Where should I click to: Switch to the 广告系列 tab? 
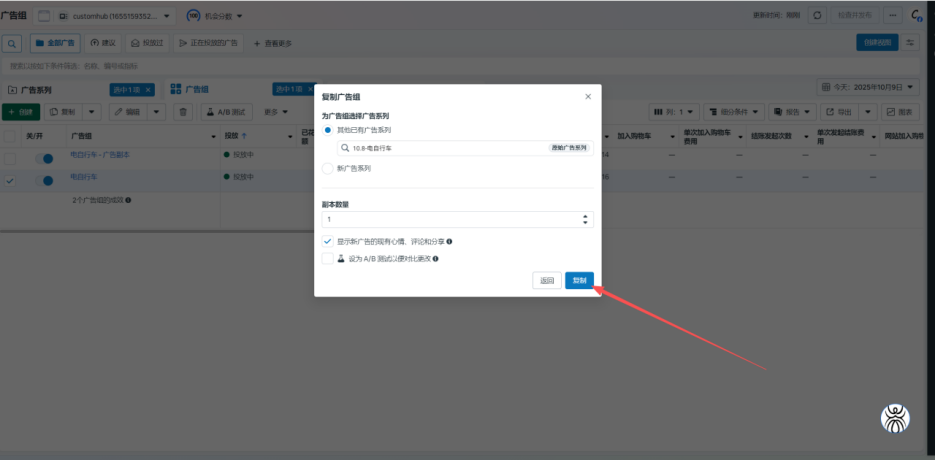[x=39, y=89]
